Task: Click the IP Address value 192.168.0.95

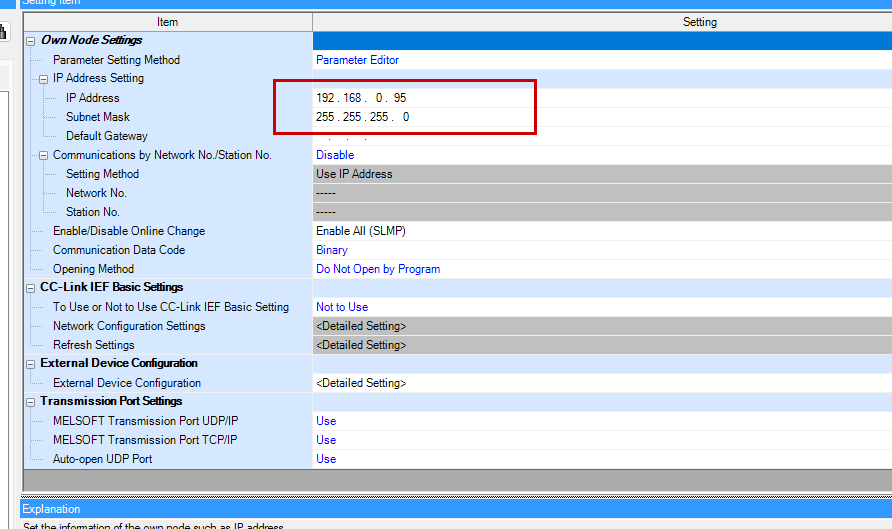Action: (x=361, y=98)
